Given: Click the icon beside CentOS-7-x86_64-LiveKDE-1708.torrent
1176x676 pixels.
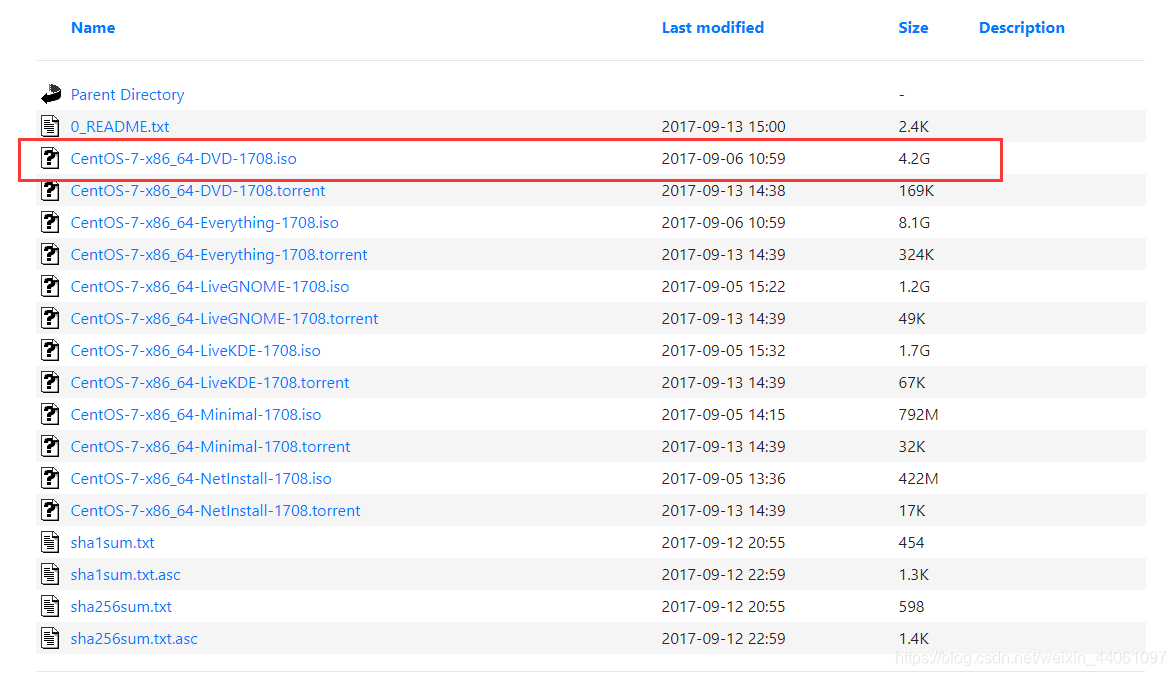Looking at the screenshot, I should [x=50, y=383].
